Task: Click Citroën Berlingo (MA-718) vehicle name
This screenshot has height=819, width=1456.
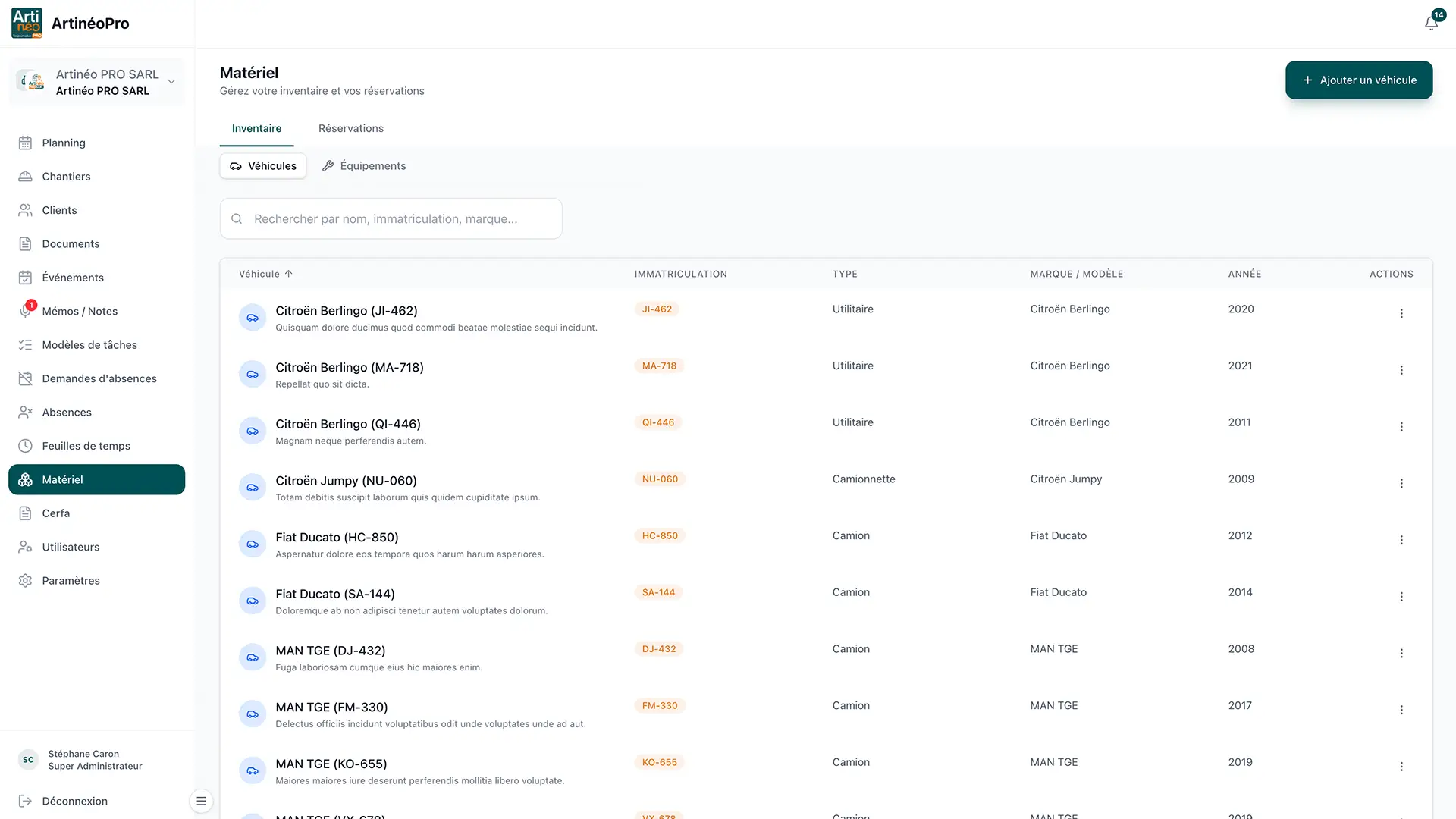Action: 350,367
